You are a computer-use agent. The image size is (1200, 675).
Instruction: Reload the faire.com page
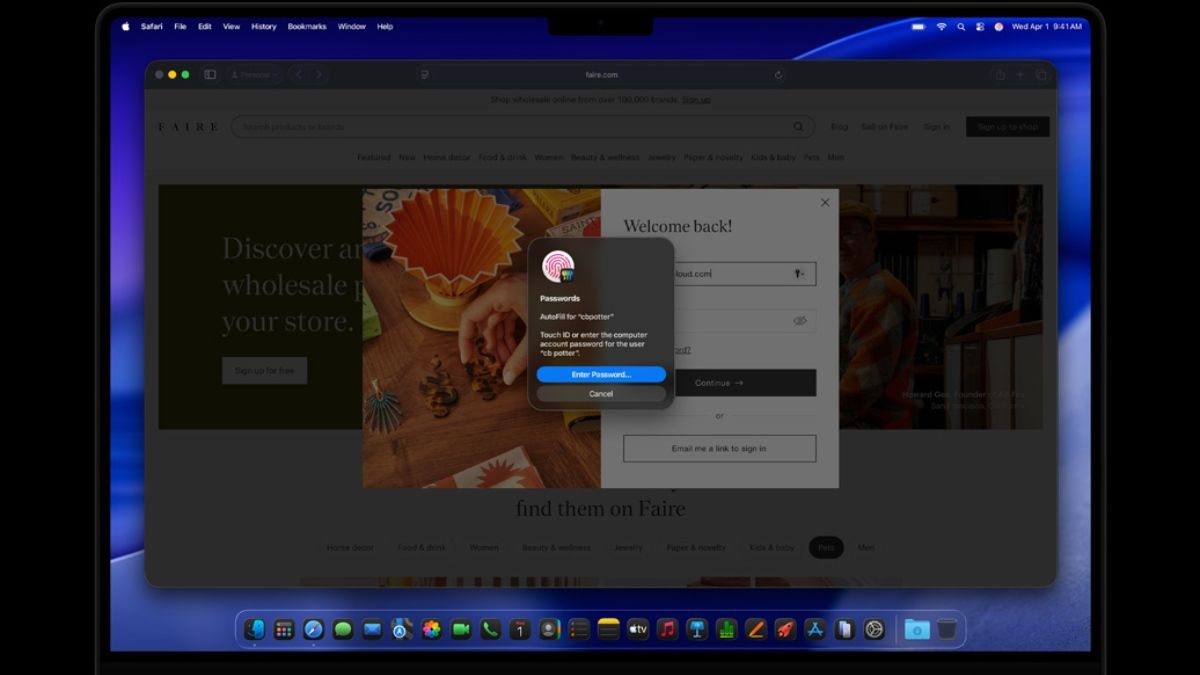point(778,75)
